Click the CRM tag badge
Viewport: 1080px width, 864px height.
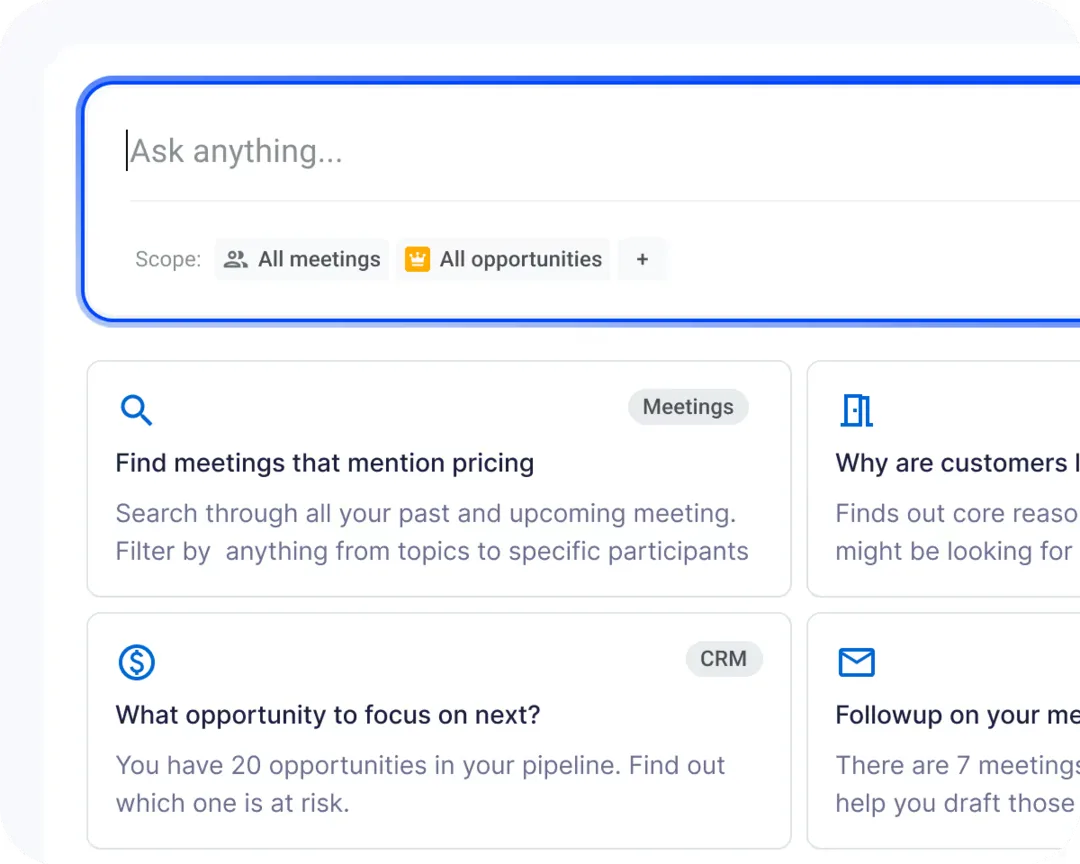[724, 659]
